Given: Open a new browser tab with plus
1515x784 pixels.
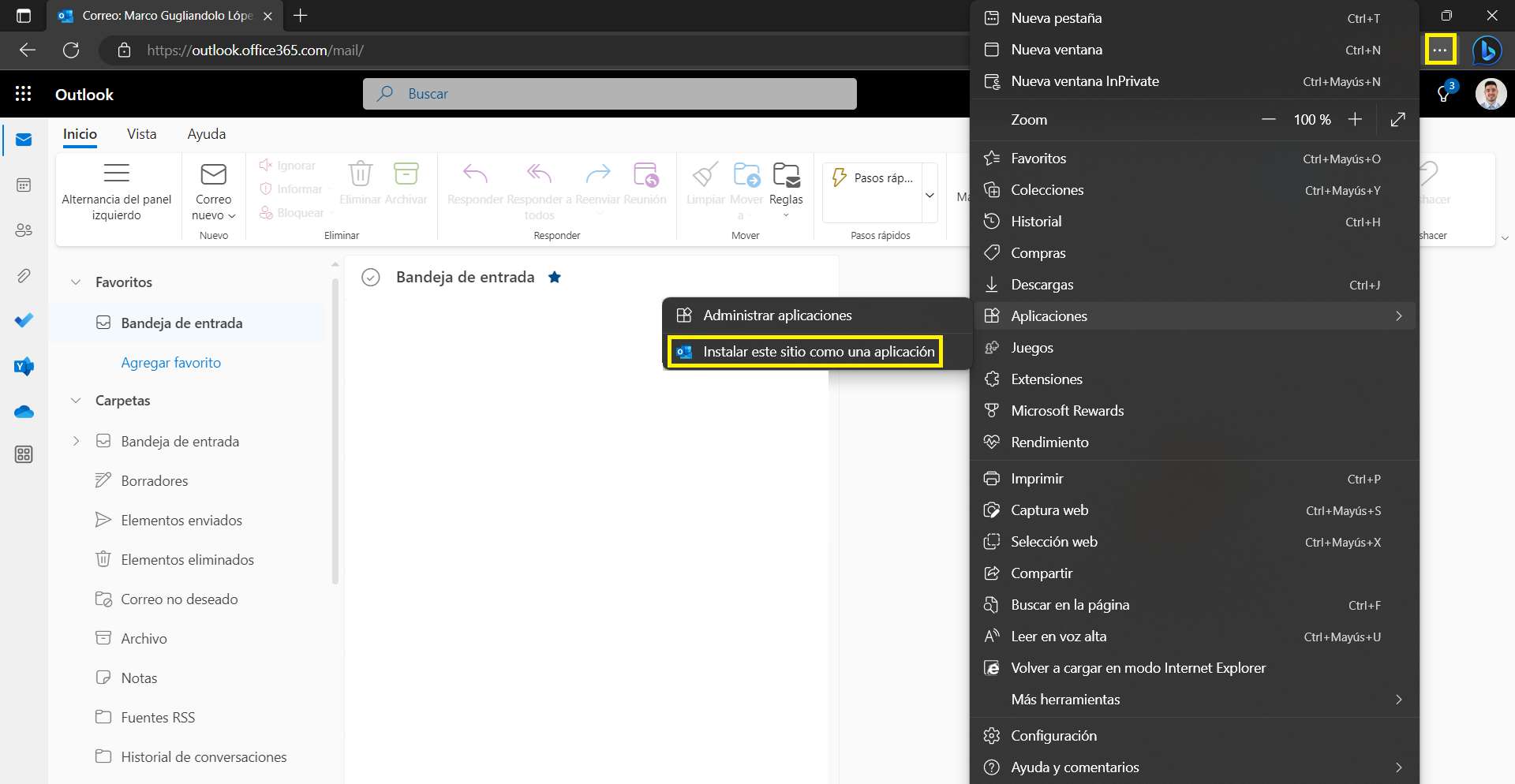Looking at the screenshot, I should (300, 15).
